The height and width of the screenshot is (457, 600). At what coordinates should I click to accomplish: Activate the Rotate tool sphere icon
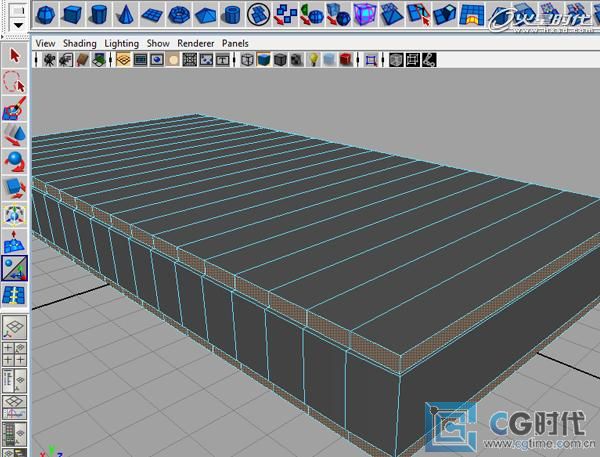(x=15, y=162)
